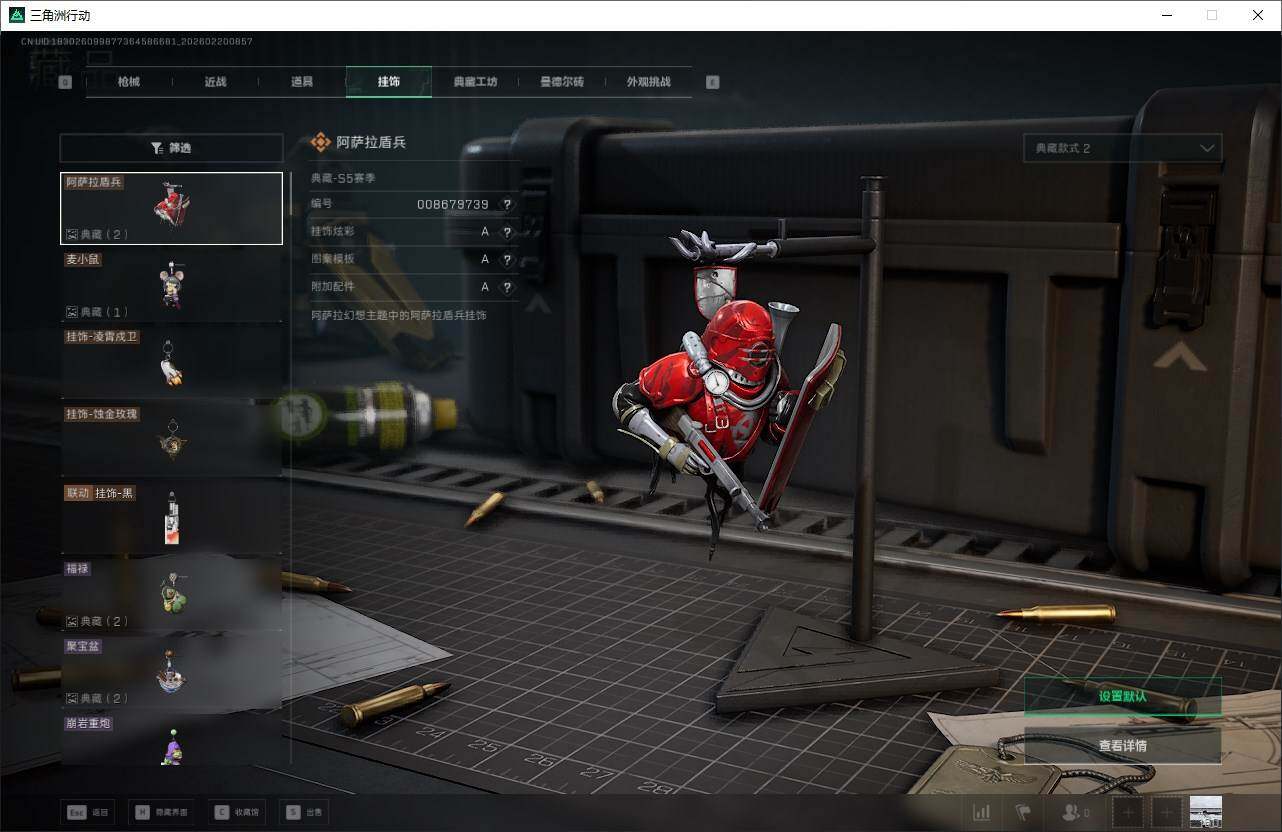Click the Esc 返回 button
1282x832 pixels.
pos(87,812)
